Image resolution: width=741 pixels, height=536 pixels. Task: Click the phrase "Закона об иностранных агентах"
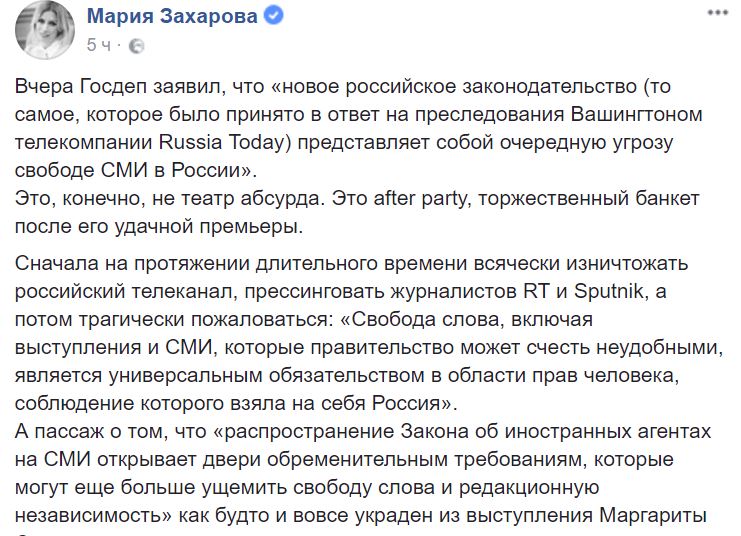(x=556, y=432)
